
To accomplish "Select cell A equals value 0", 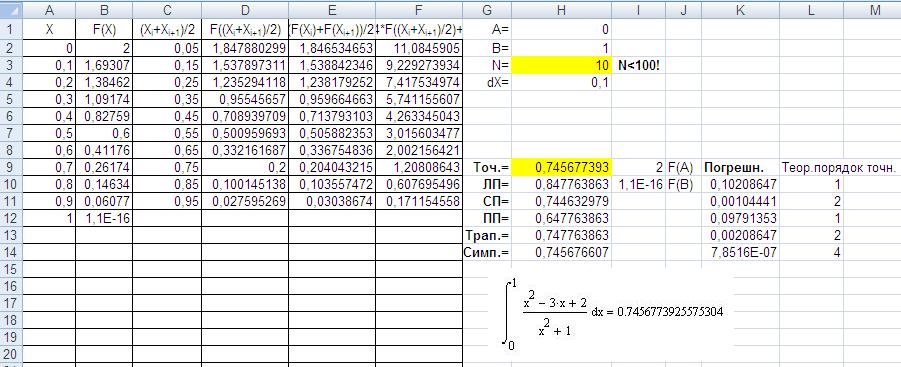I will pyautogui.click(x=561, y=30).
